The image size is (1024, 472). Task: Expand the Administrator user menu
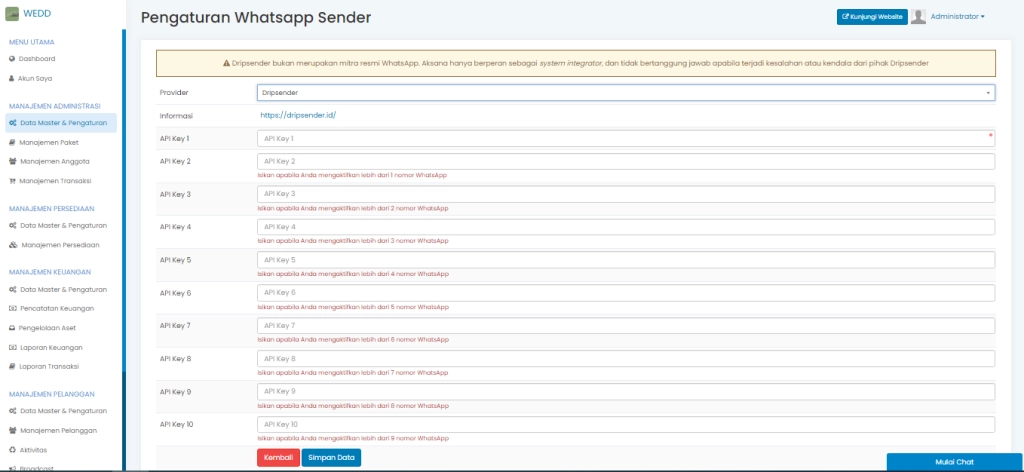point(957,16)
